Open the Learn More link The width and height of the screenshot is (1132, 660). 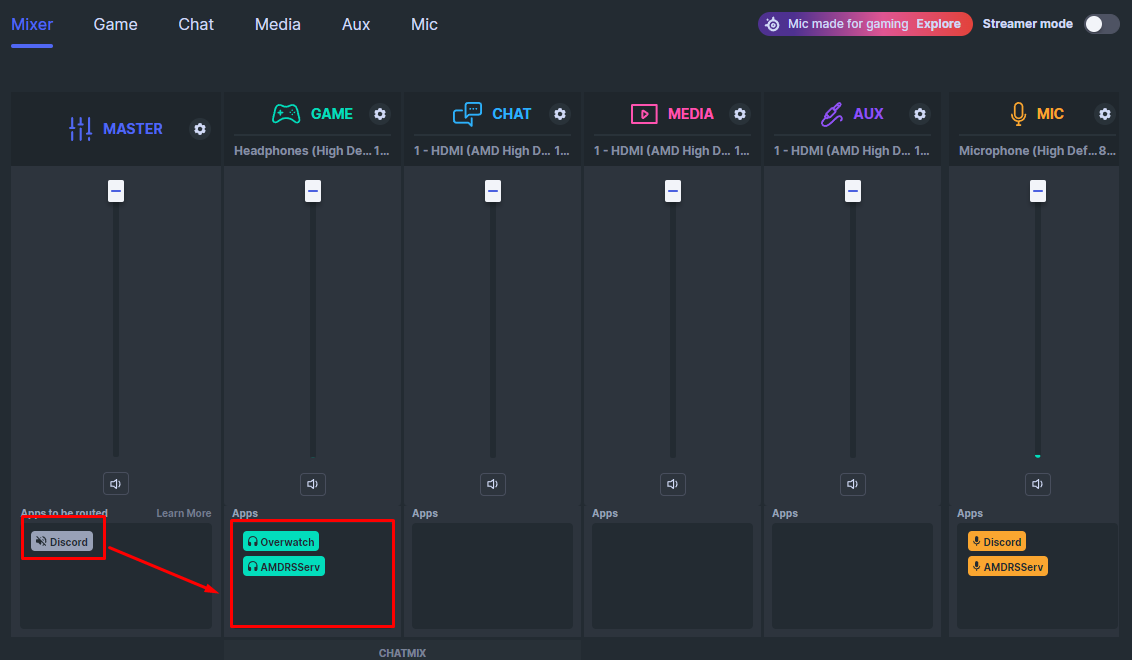(183, 513)
